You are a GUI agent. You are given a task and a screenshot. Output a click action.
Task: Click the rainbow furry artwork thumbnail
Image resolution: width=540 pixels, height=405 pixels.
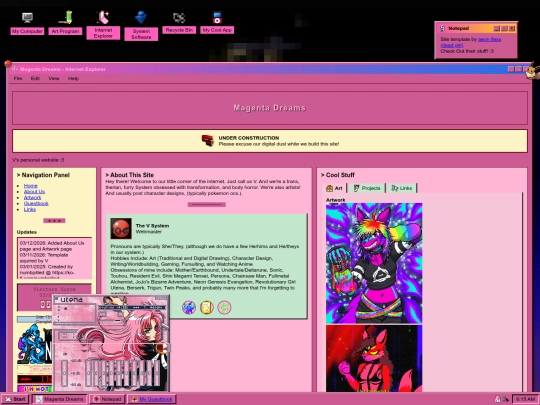(374, 263)
